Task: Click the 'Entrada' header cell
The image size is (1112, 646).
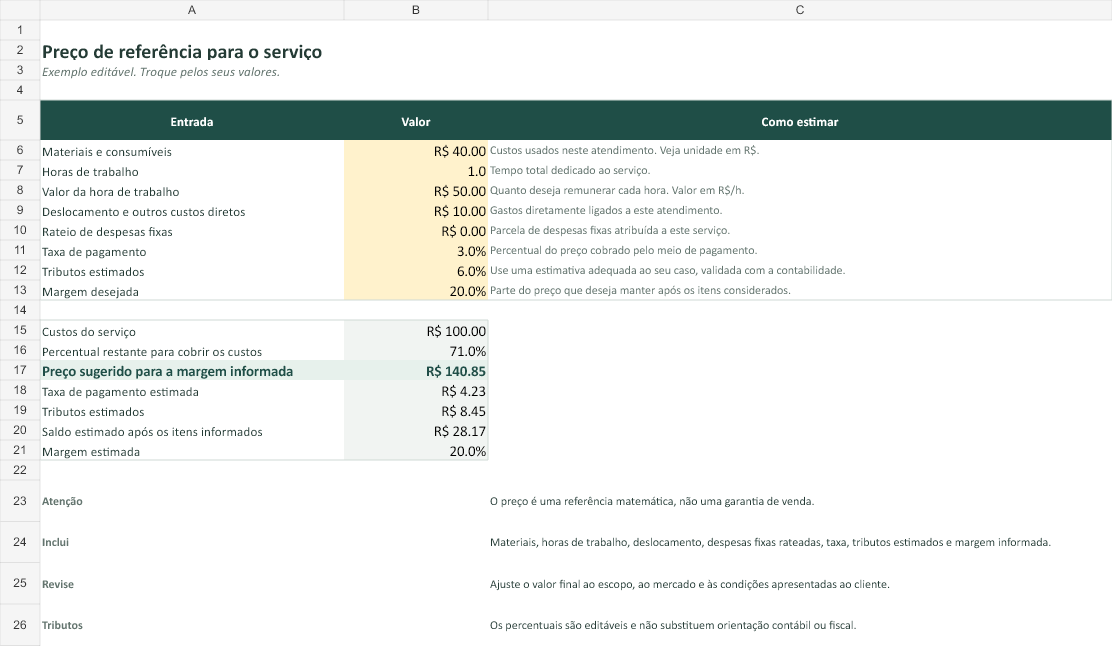Action: [192, 121]
